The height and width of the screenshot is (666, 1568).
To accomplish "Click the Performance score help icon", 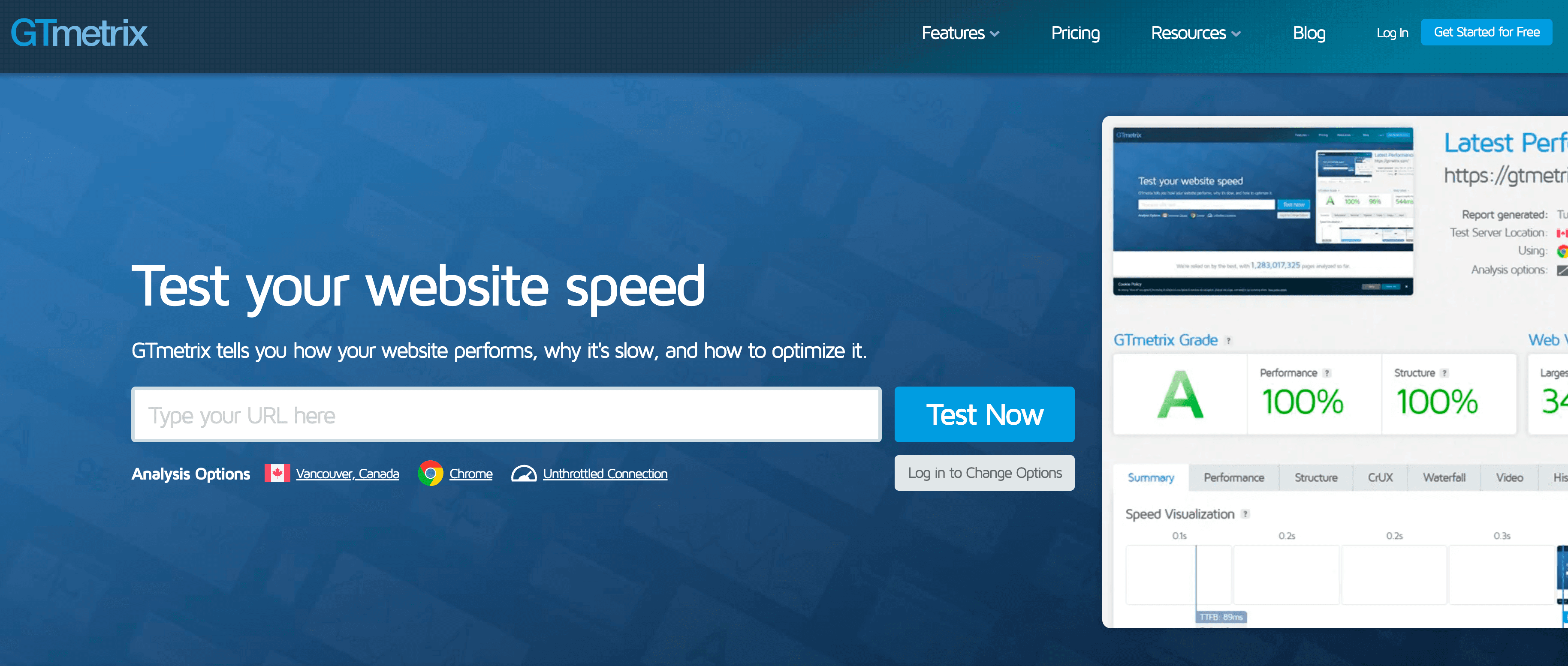I will click(x=1327, y=373).
